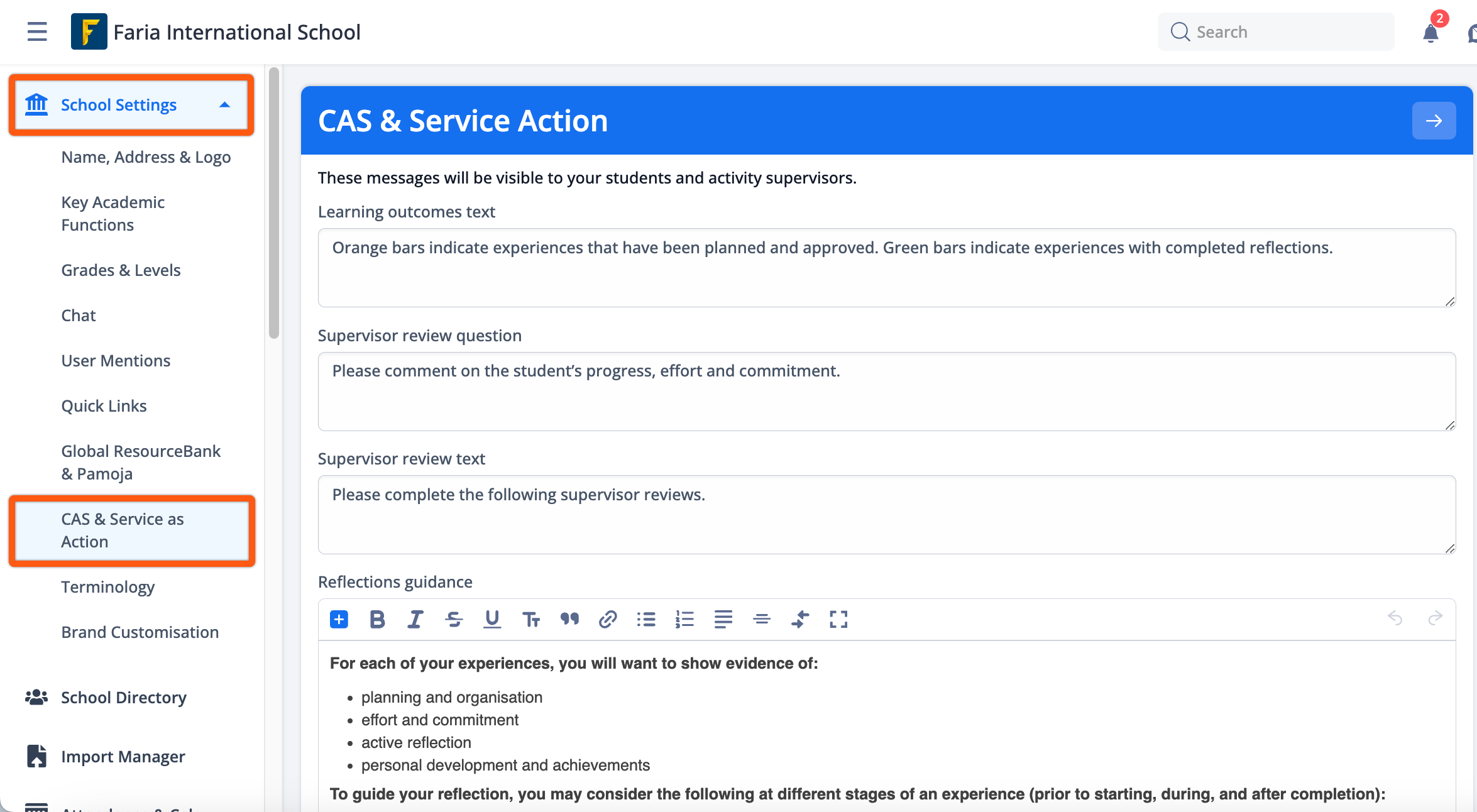1477x812 pixels.
Task: Click the search magnifier icon
Action: (1180, 32)
